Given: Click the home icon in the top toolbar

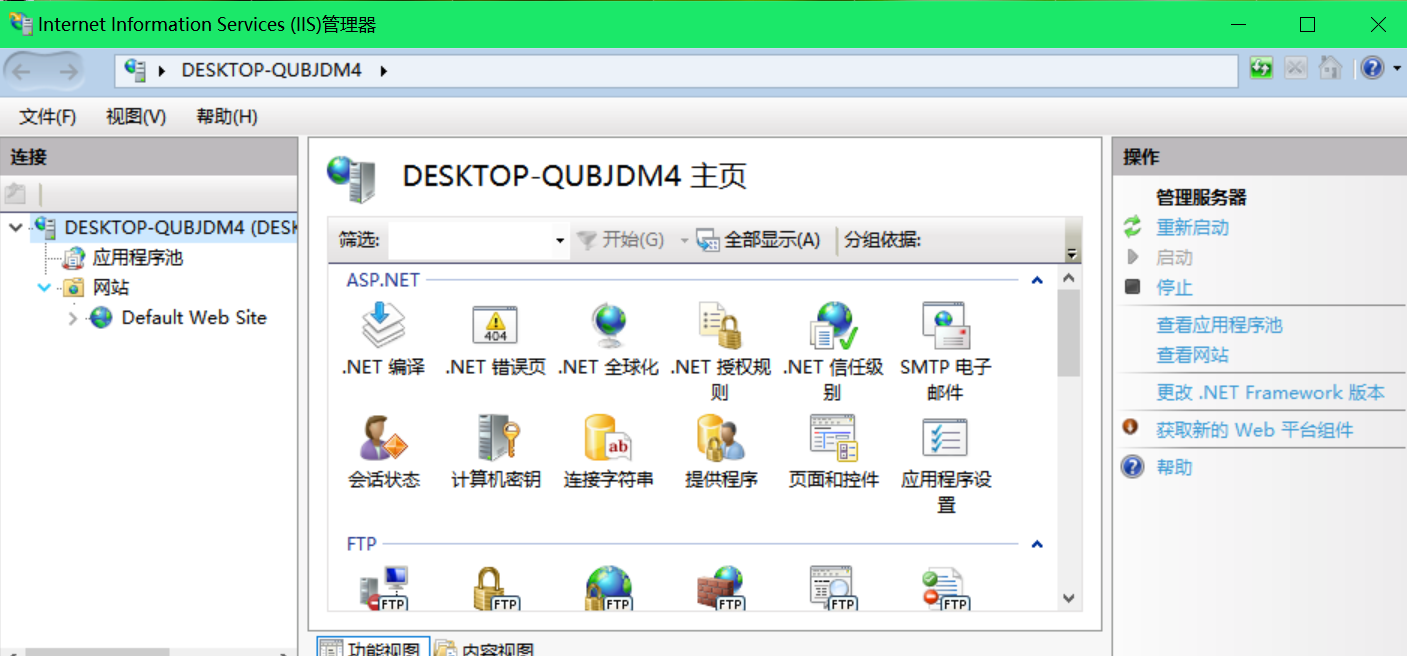Looking at the screenshot, I should tap(1330, 69).
